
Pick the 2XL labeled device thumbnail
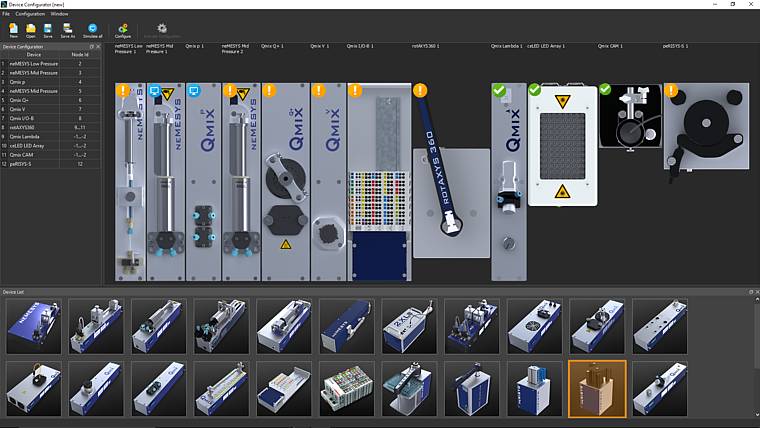(x=410, y=326)
